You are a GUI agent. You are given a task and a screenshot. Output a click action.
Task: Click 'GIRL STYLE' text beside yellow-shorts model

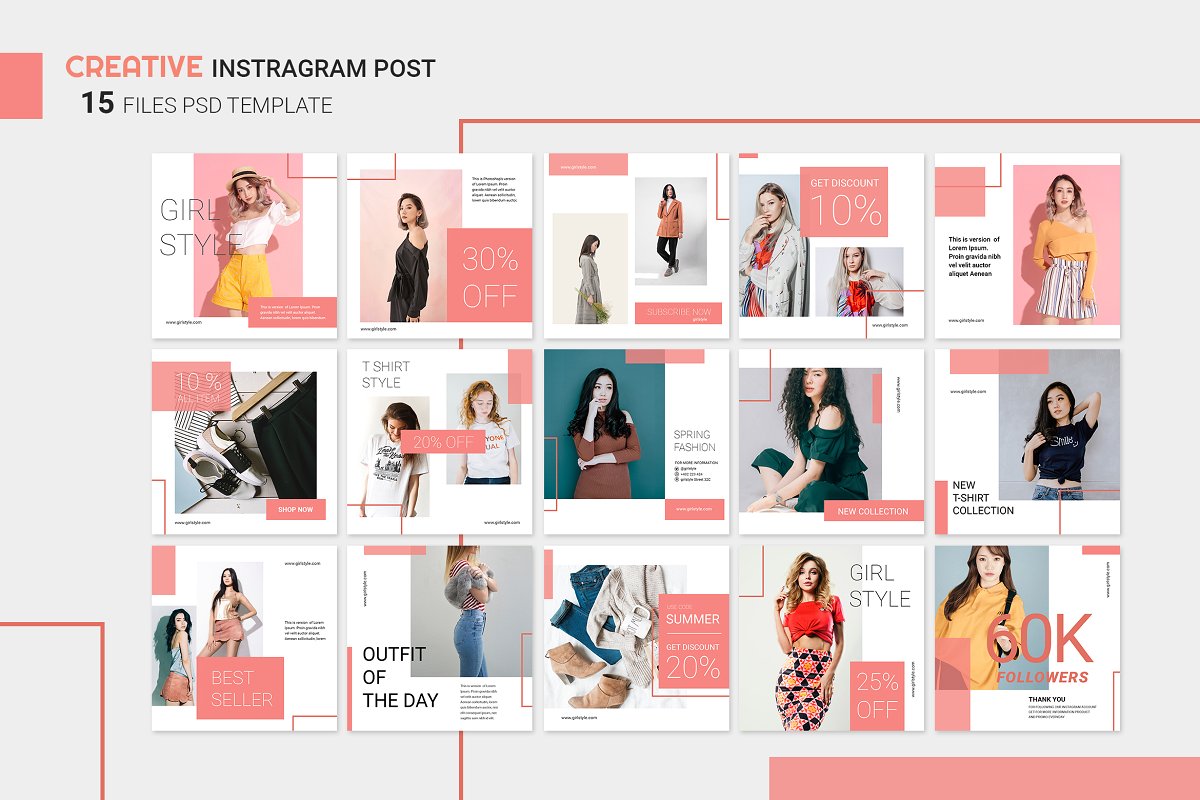click(x=200, y=227)
